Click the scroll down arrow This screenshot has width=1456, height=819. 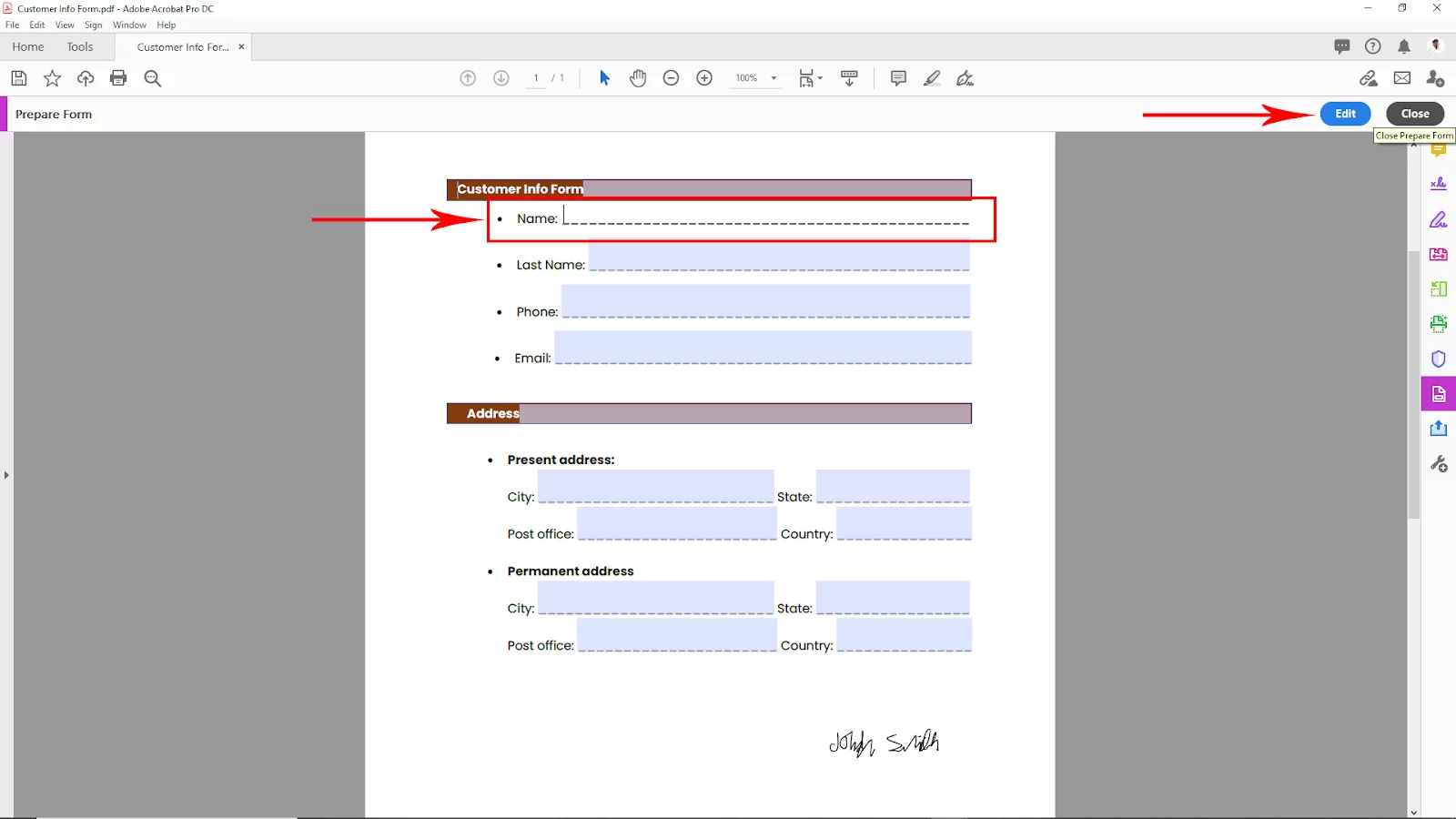click(1414, 813)
